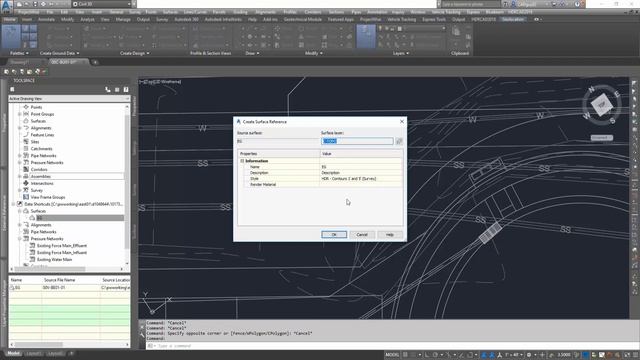Open the Vehicle Tracking ribbon tab
640x360 pixels.
(x=402, y=19)
